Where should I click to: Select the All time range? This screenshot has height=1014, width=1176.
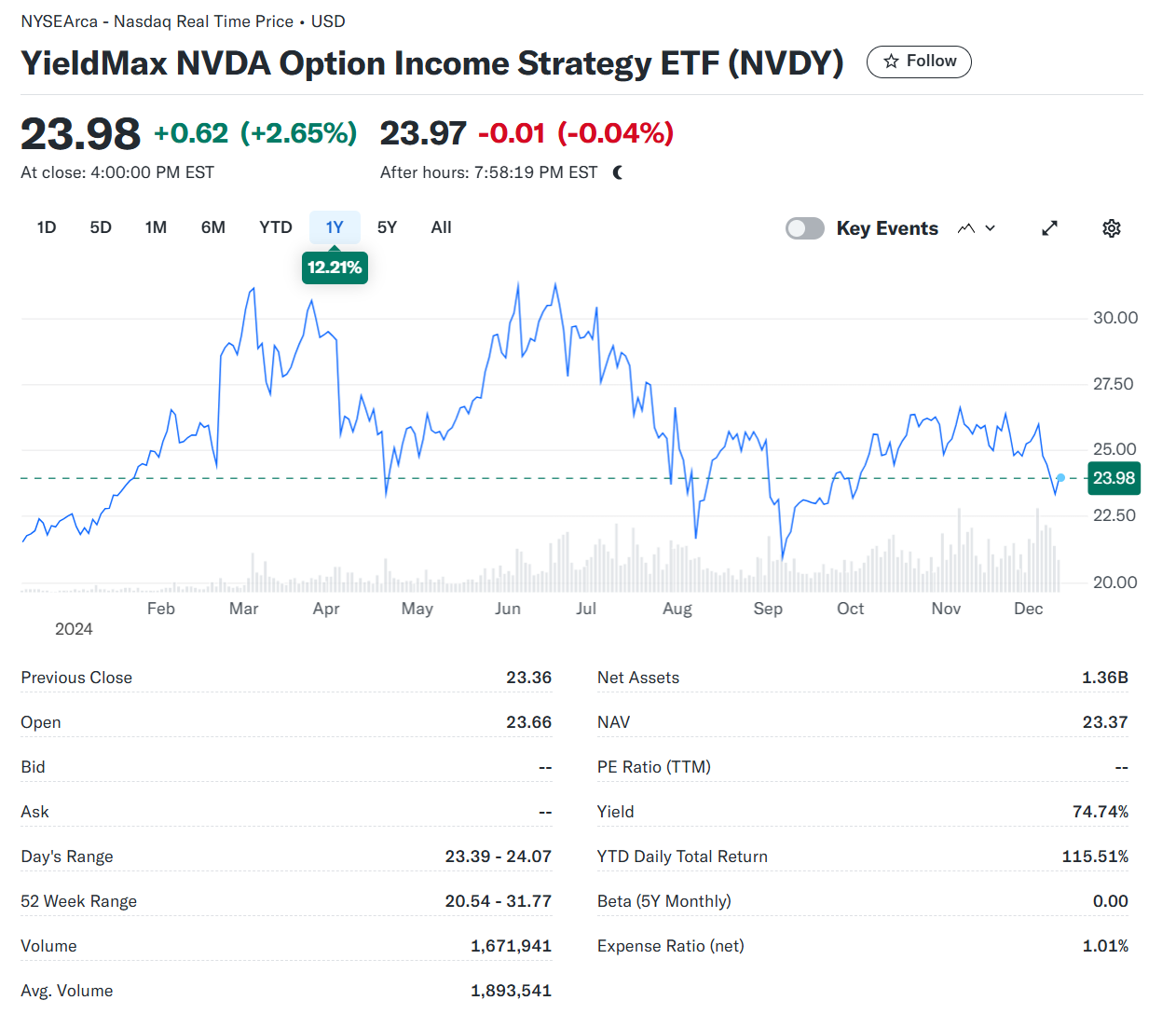pos(442,227)
